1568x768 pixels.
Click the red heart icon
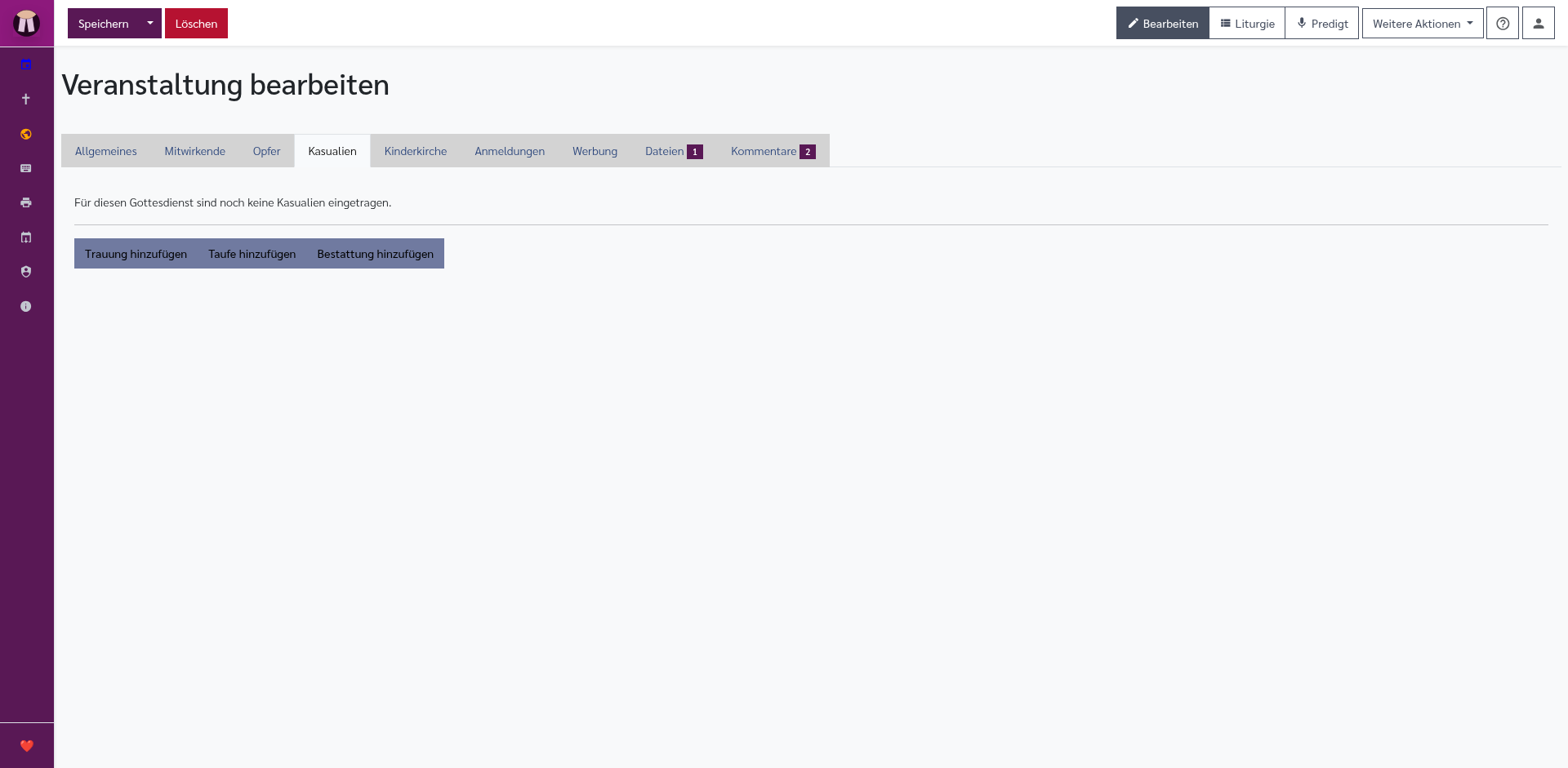tap(27, 745)
